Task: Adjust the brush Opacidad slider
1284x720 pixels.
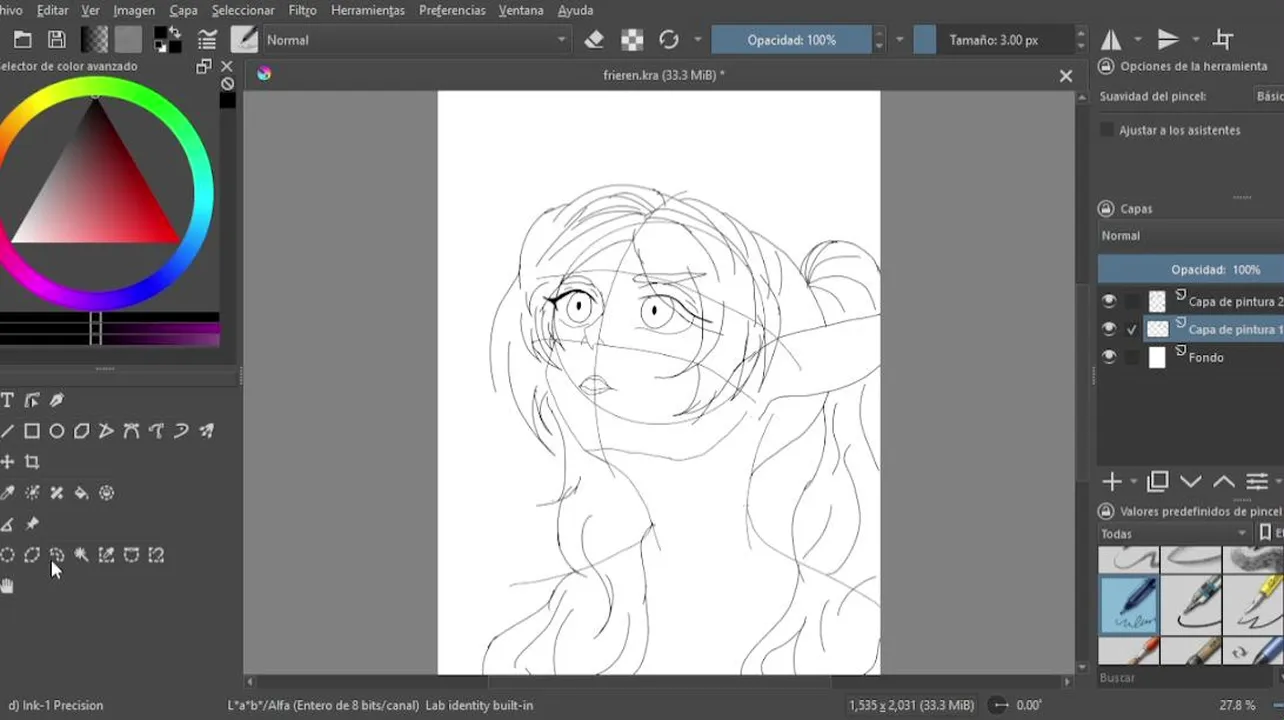Action: [x=792, y=40]
